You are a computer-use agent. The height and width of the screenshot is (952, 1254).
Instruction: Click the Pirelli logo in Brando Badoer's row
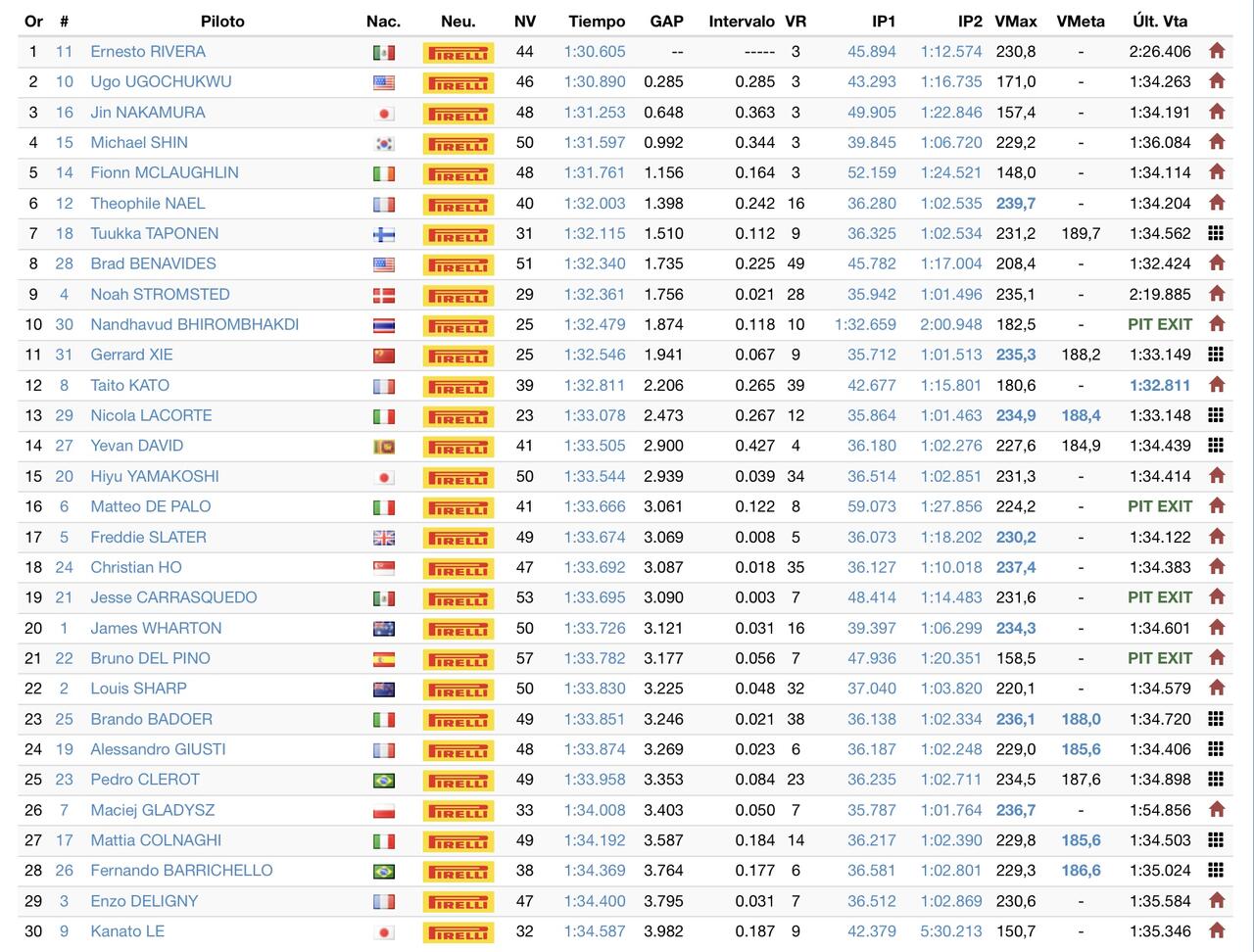click(458, 720)
